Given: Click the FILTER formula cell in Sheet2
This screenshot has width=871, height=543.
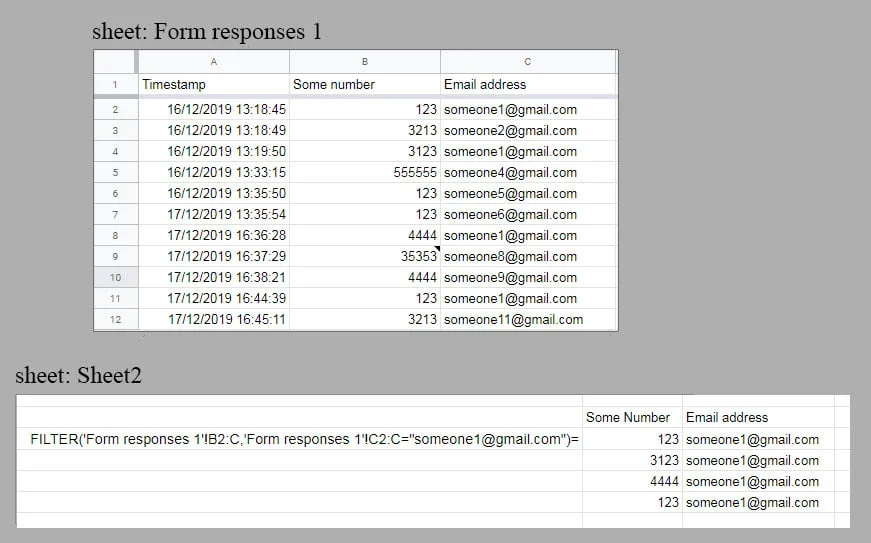Looking at the screenshot, I should tap(299, 439).
